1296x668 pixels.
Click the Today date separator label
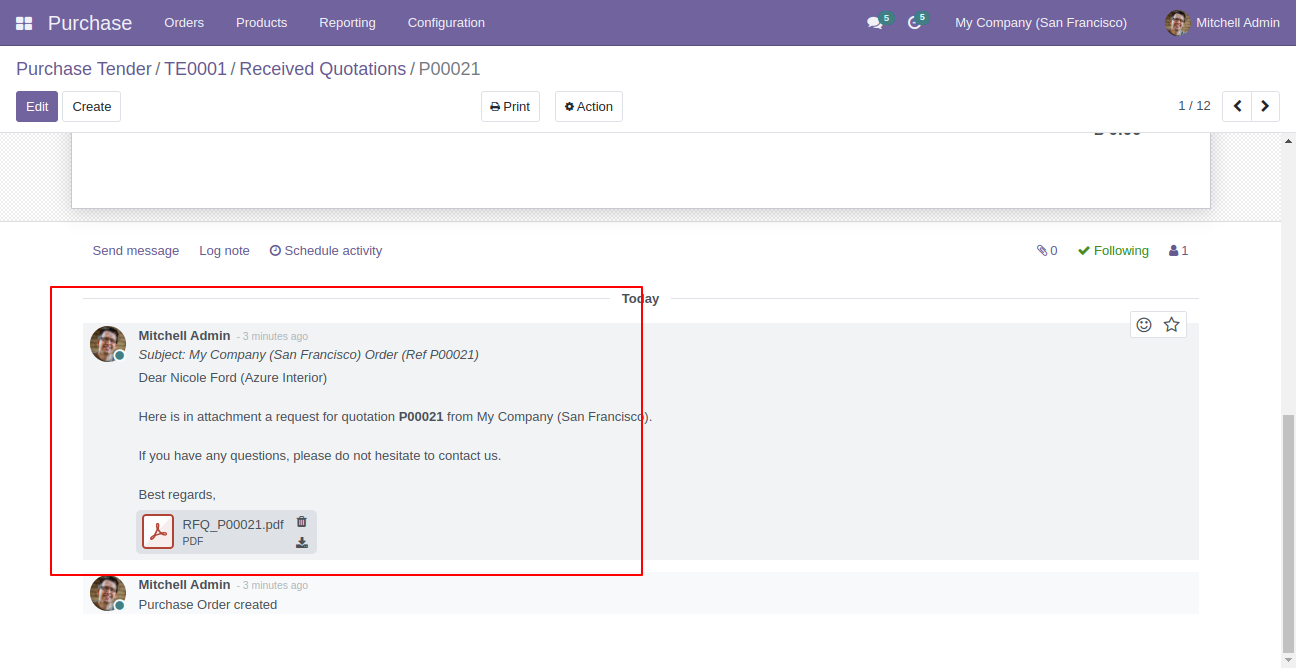click(640, 299)
